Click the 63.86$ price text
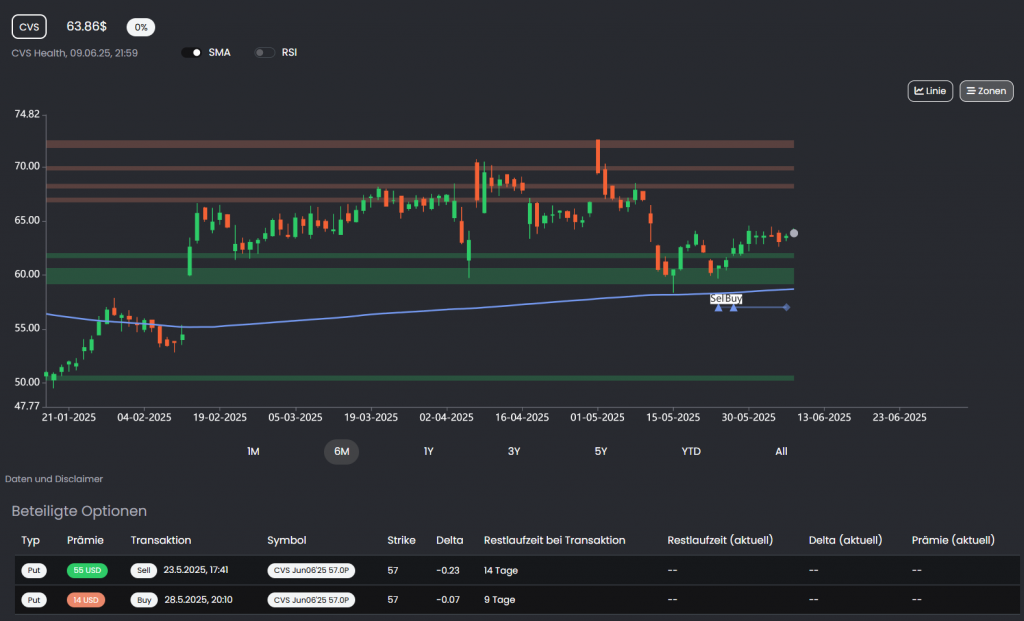This screenshot has height=621, width=1024. click(86, 26)
